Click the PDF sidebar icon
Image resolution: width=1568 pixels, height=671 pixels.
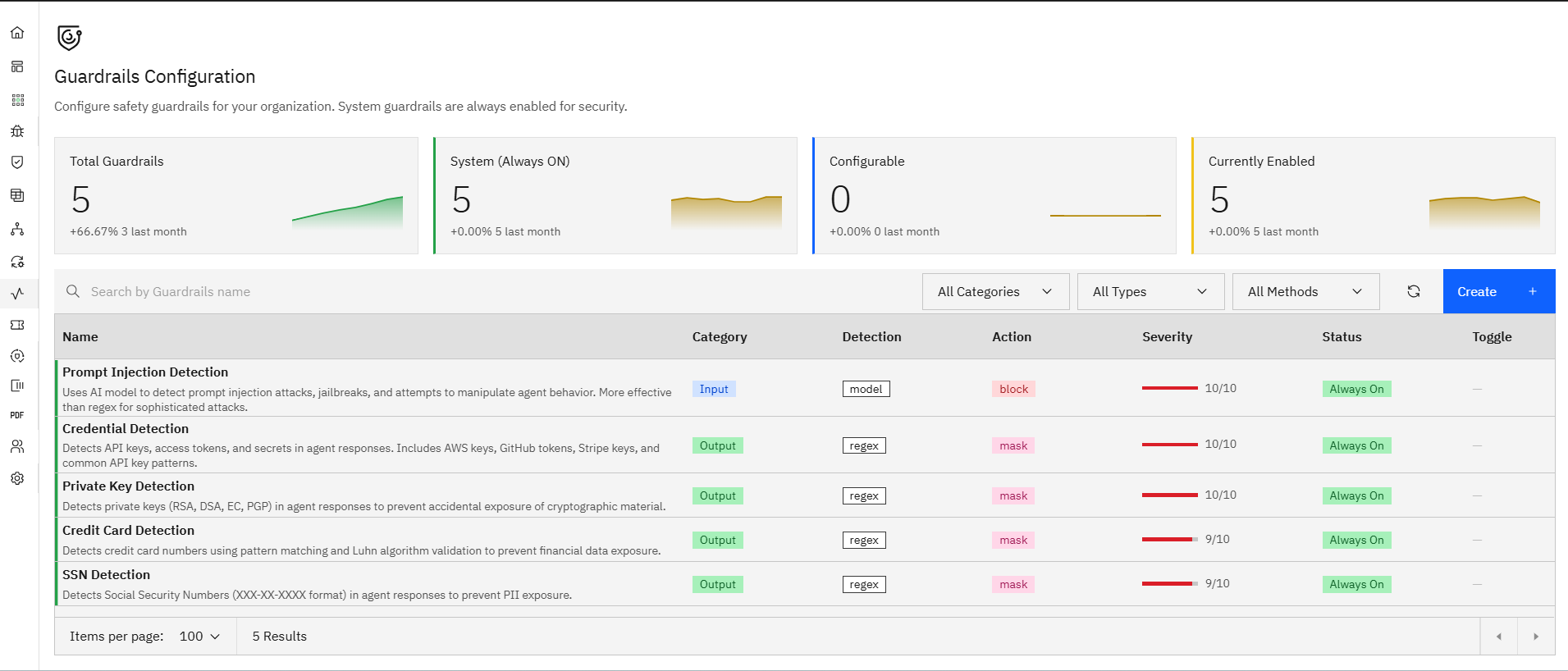pyautogui.click(x=17, y=415)
